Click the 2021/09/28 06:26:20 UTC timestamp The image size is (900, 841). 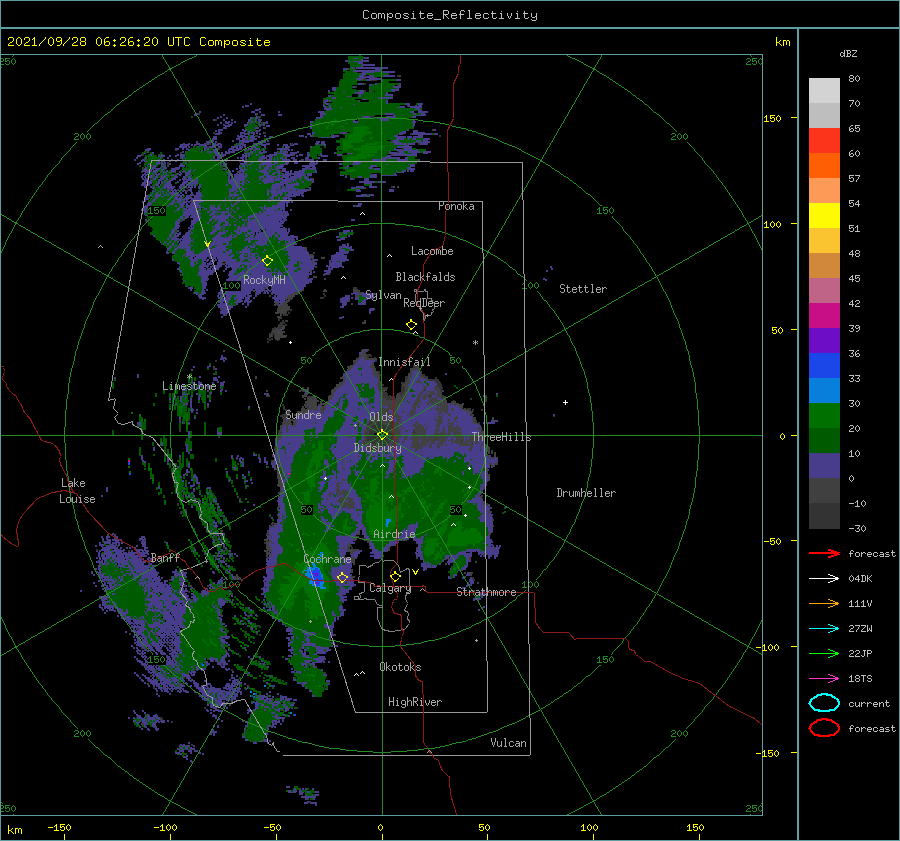point(138,42)
